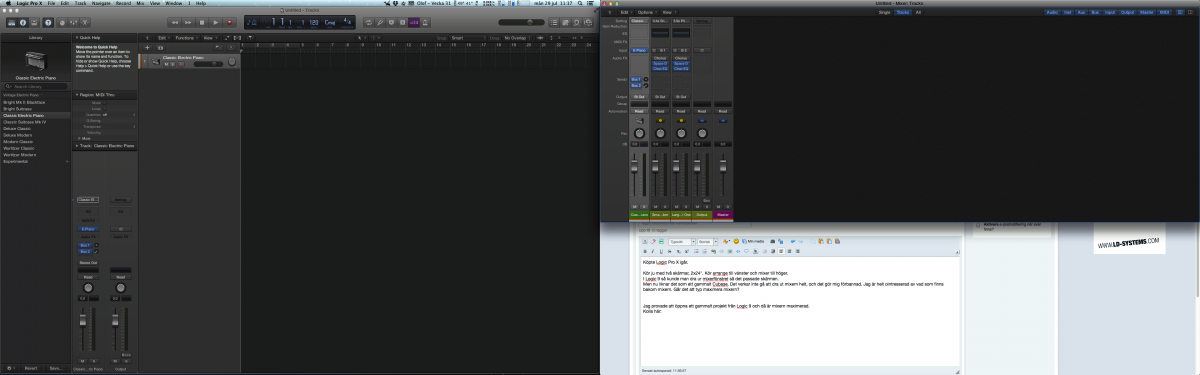Screen dimensions: 1200x375
Task: Open the Navigate menu
Action: [x=101, y=3]
